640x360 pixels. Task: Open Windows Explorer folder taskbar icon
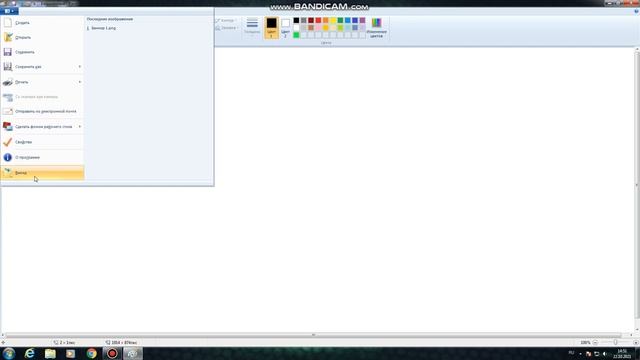pyautogui.click(x=50, y=353)
